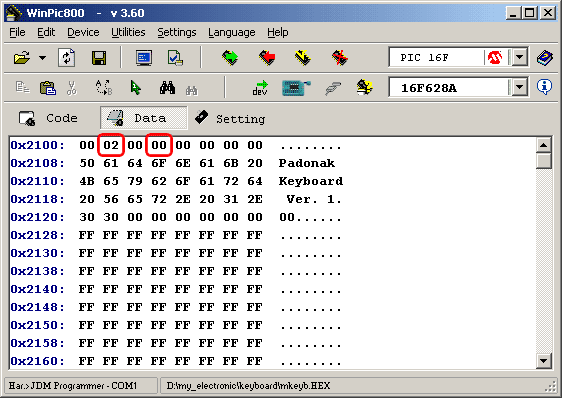Click the 0x2160: address label
The width and height of the screenshot is (562, 398).
point(37,361)
